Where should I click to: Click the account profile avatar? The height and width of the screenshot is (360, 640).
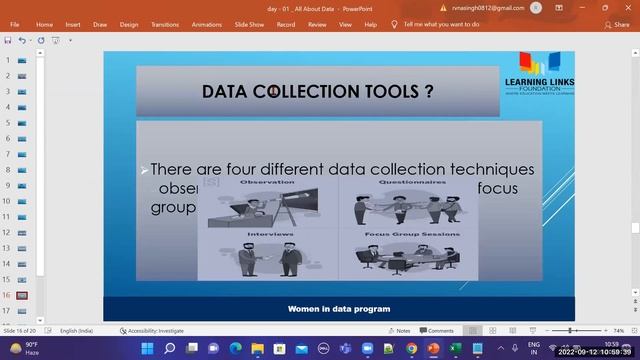536,8
